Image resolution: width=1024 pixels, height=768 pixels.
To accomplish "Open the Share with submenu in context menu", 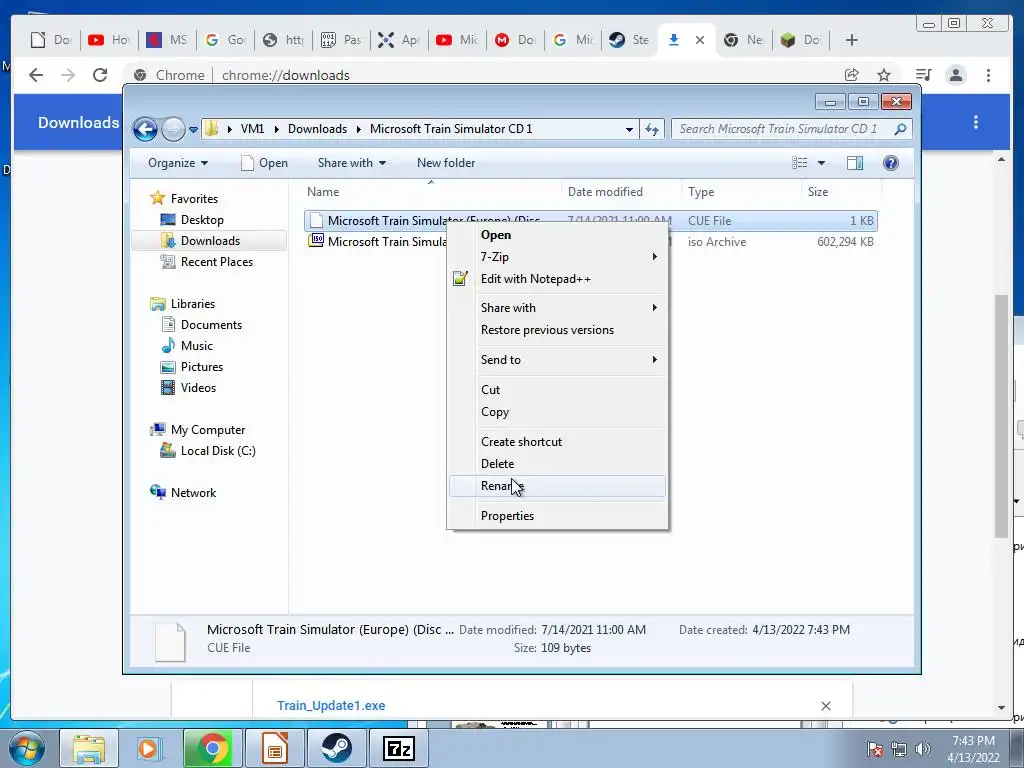I will click(557, 308).
